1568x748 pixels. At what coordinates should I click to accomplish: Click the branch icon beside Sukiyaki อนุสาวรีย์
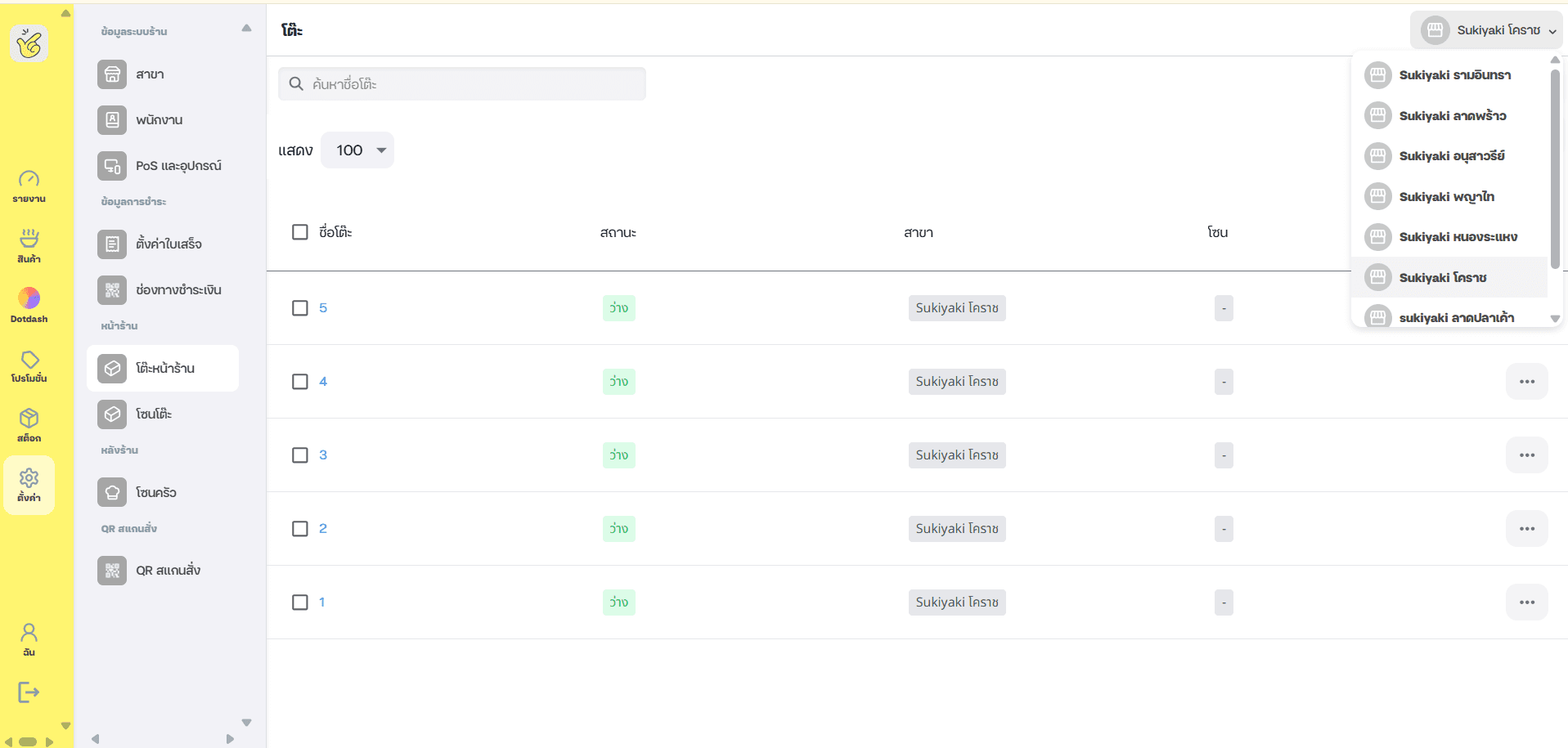[1378, 156]
